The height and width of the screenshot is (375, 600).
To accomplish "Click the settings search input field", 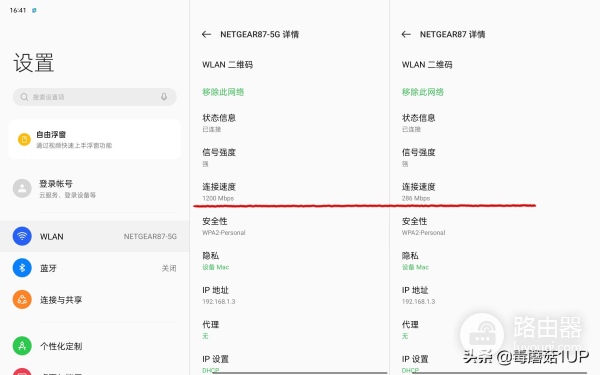I will 95,97.
